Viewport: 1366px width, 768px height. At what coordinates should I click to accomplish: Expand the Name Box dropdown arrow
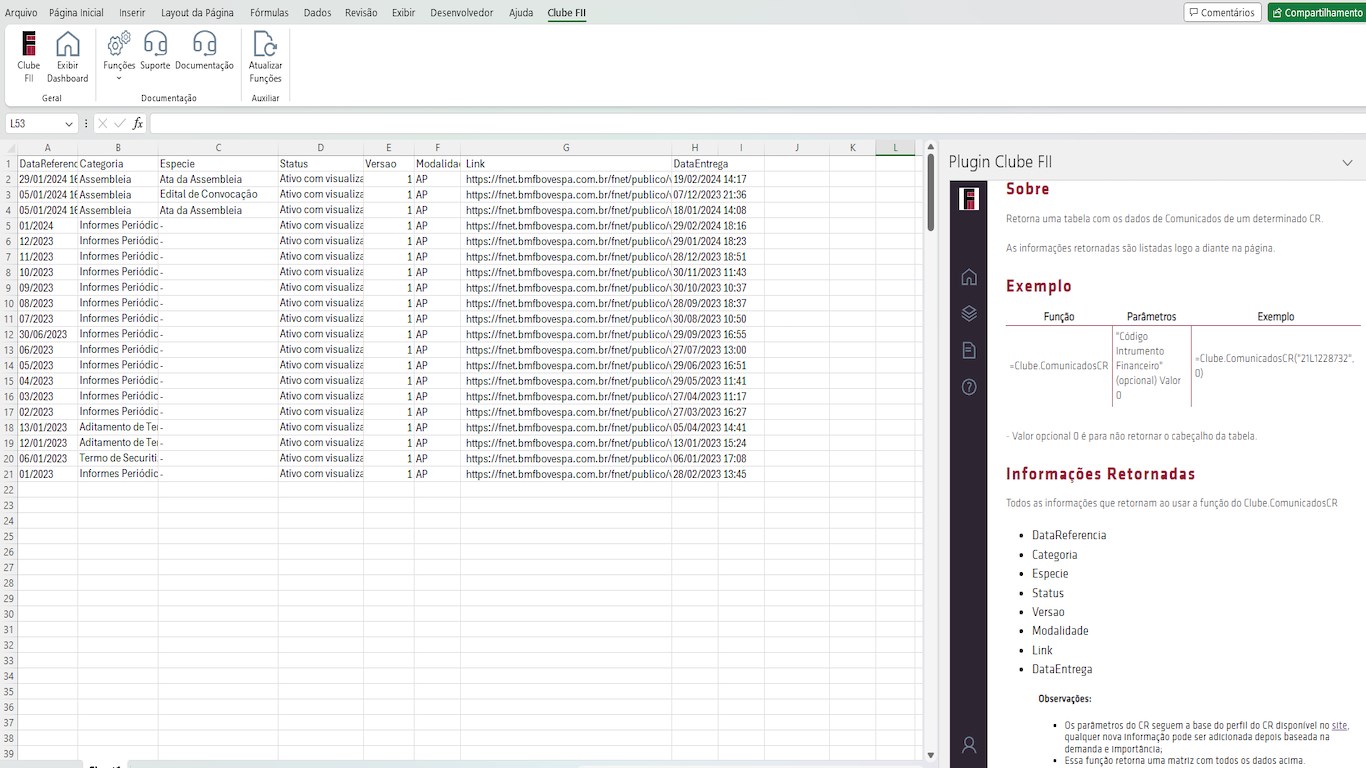pyautogui.click(x=69, y=124)
